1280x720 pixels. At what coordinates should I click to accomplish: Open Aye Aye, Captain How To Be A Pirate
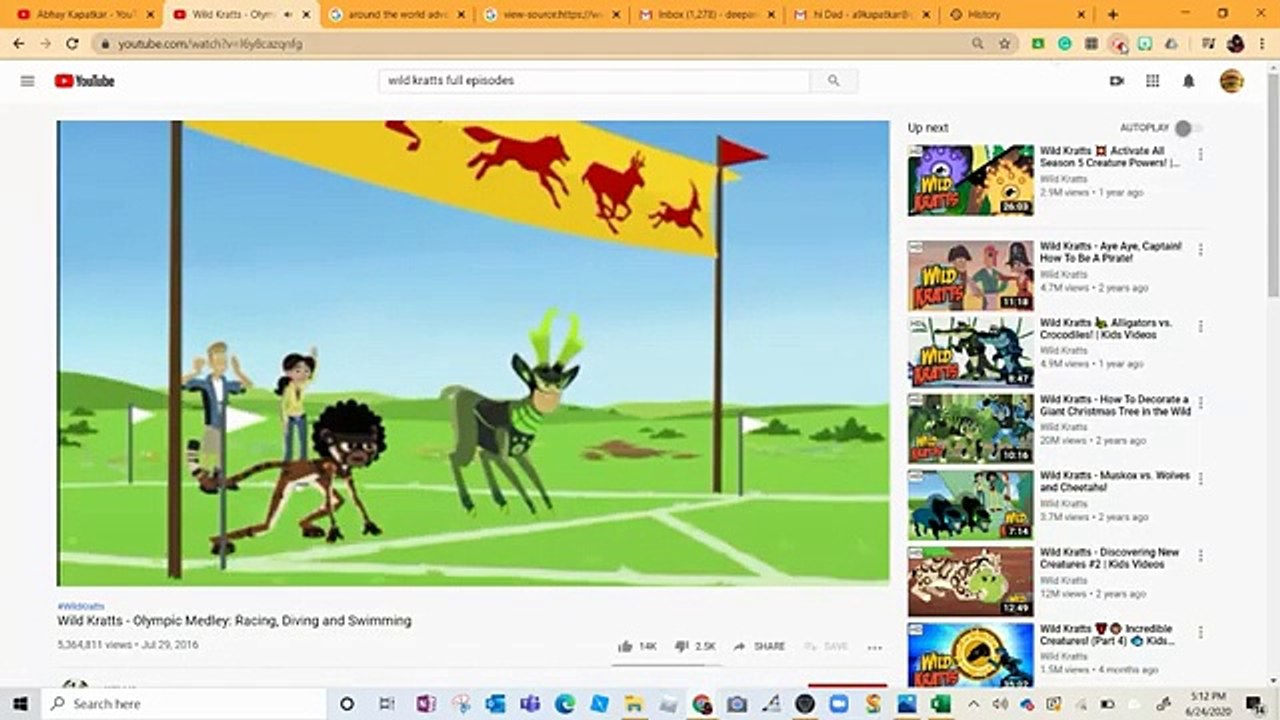(x=1111, y=252)
